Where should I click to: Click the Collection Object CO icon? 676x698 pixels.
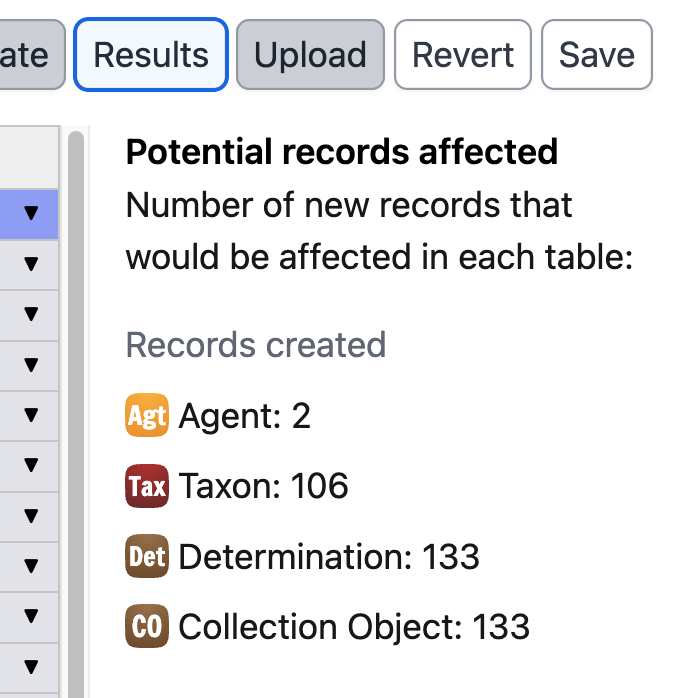click(x=146, y=627)
